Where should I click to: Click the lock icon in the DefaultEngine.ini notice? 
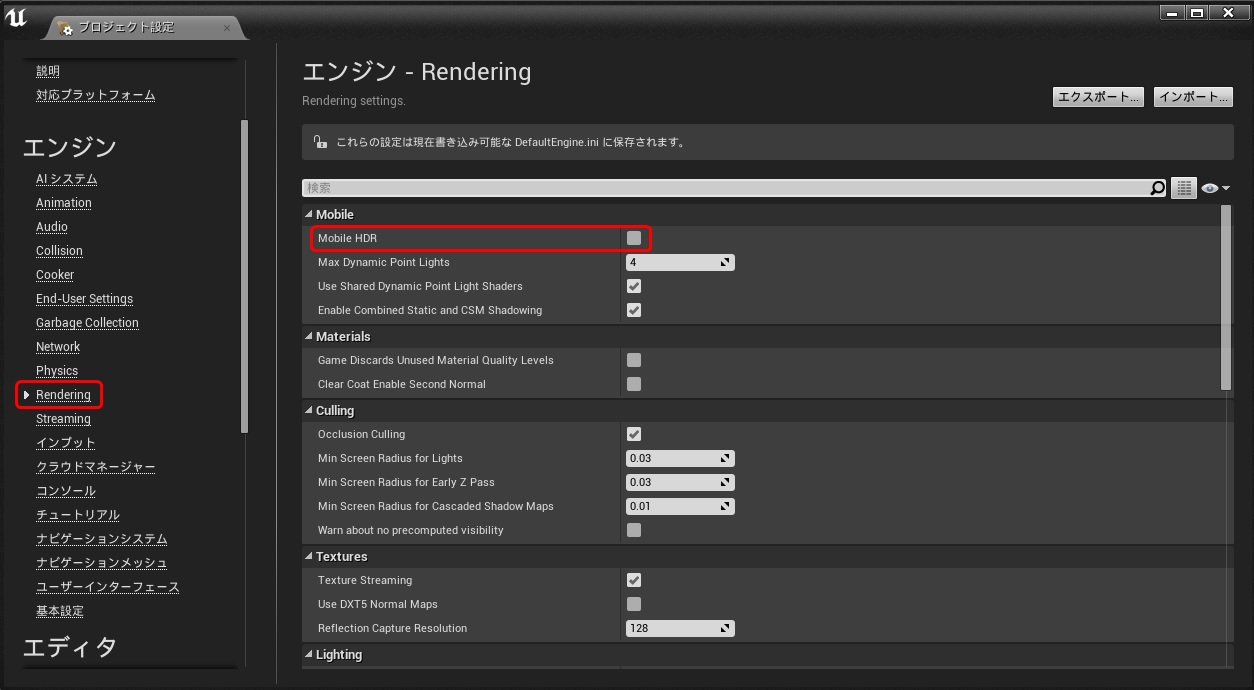tap(319, 142)
